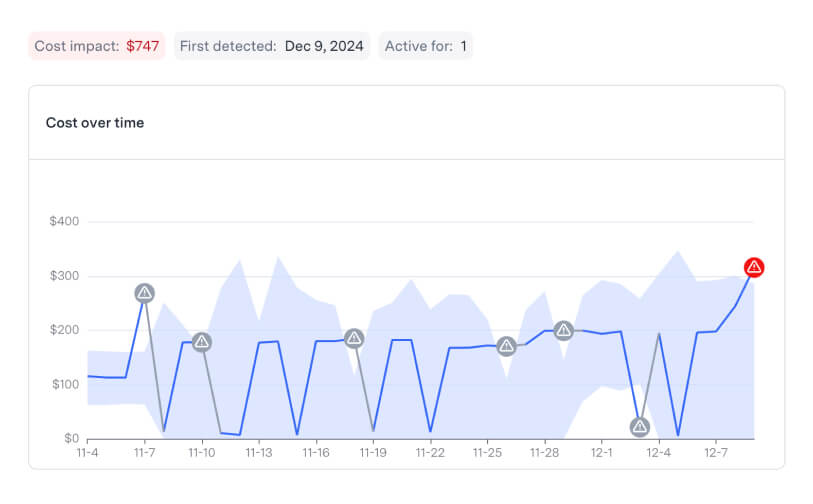Click the gray warning marker at 11-26
Viewport: 813px width, 504px height.
coord(507,346)
